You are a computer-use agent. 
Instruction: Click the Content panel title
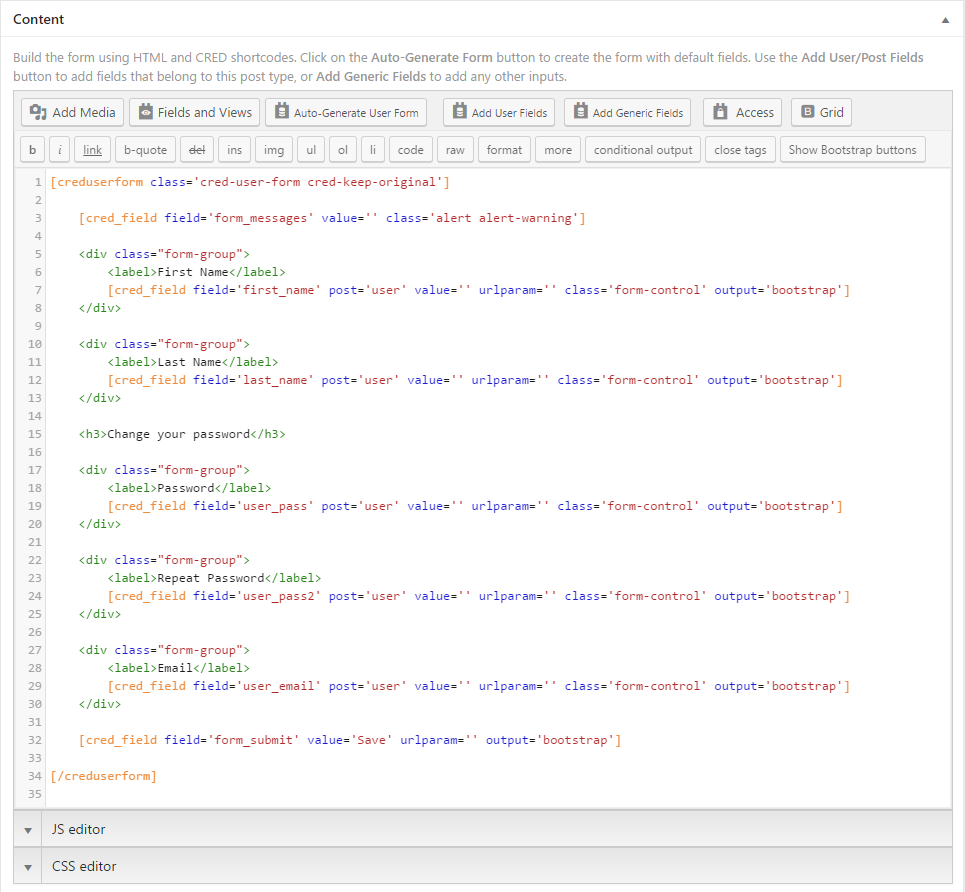pos(38,19)
